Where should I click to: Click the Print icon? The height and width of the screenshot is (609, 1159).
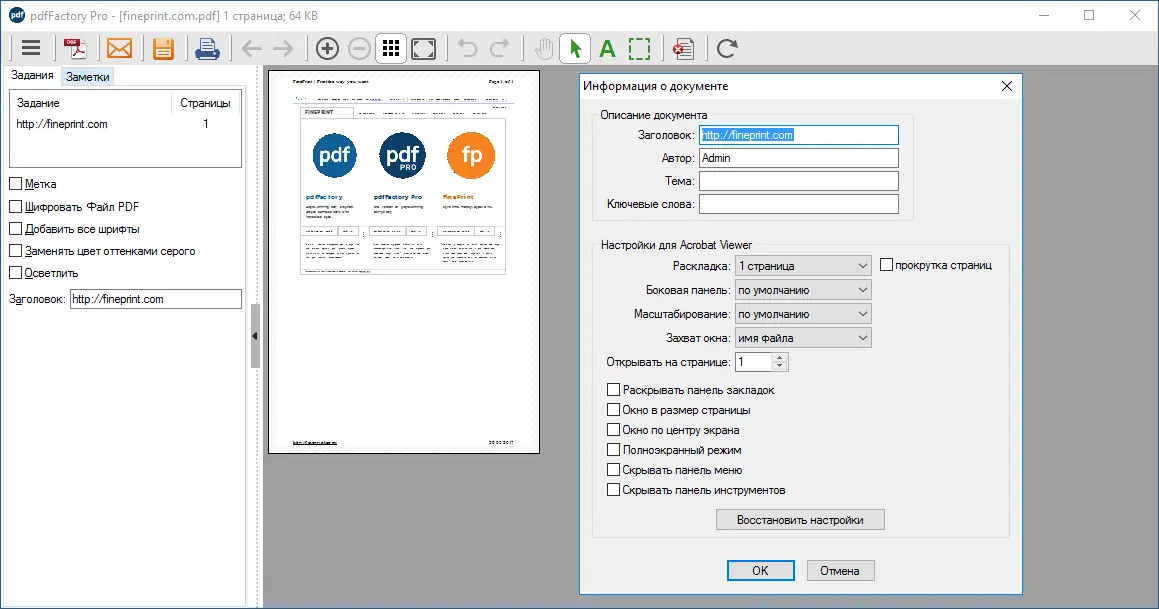(x=207, y=47)
